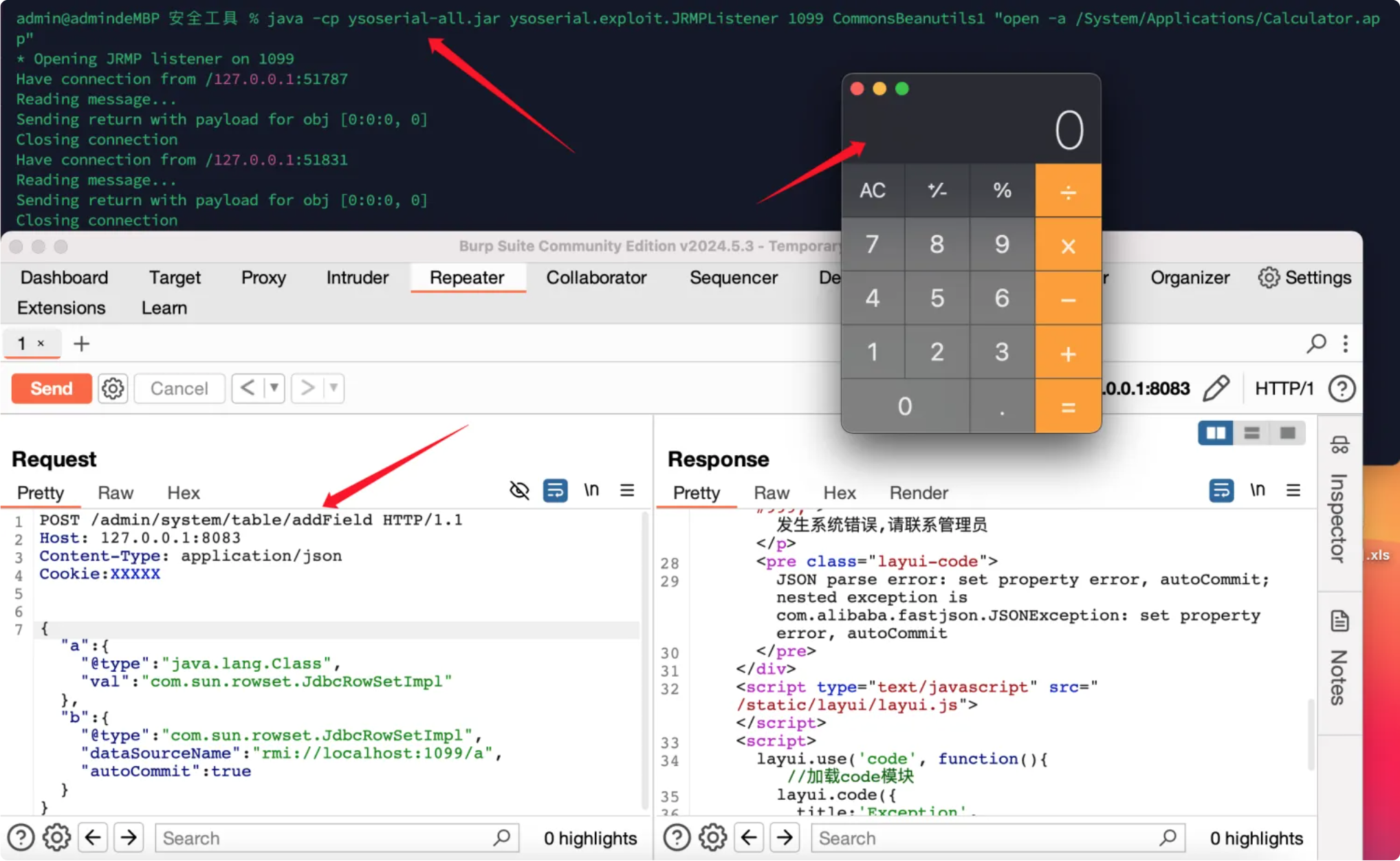Switch to the Intruder tab

coord(358,277)
